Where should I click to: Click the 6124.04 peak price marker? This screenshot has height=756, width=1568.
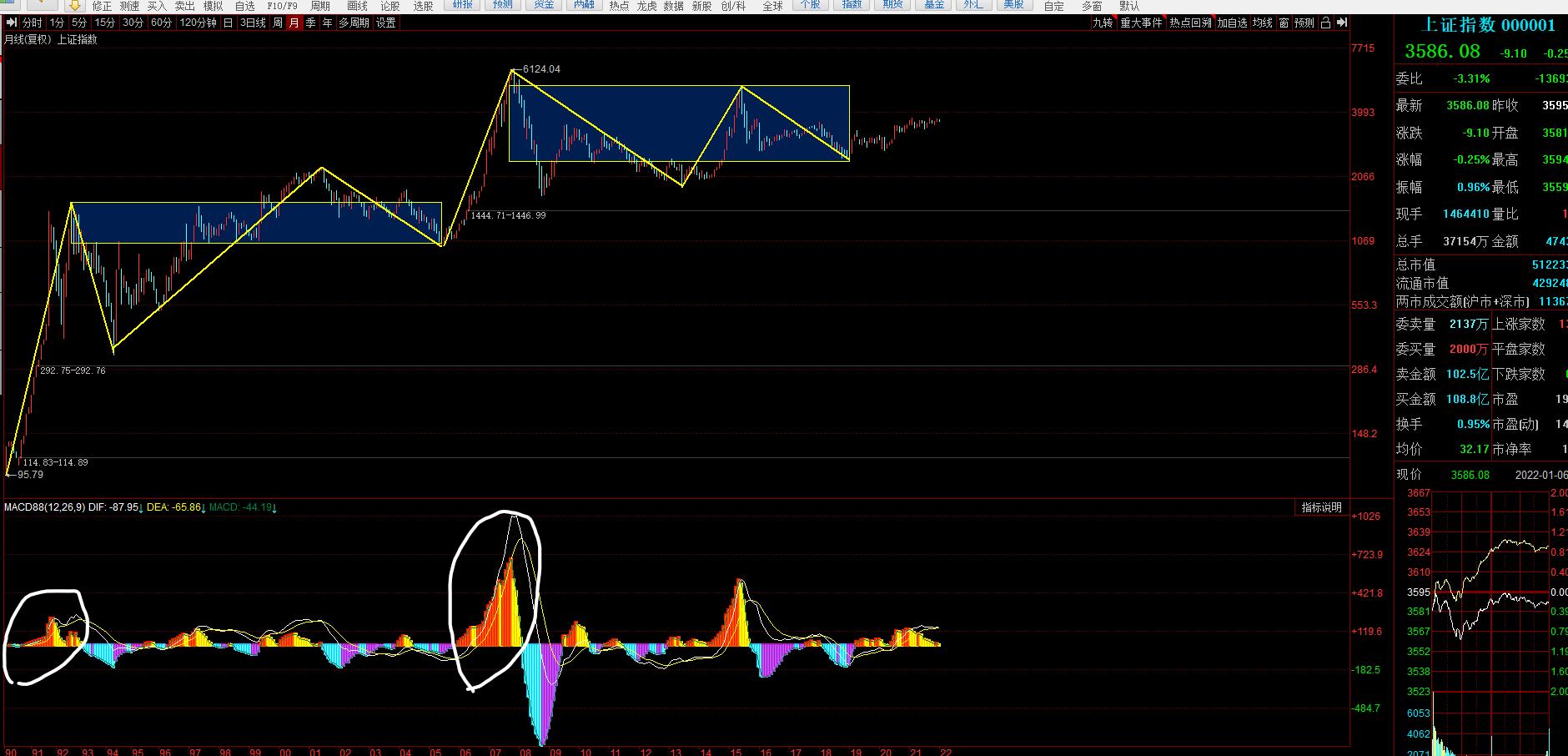tap(541, 69)
